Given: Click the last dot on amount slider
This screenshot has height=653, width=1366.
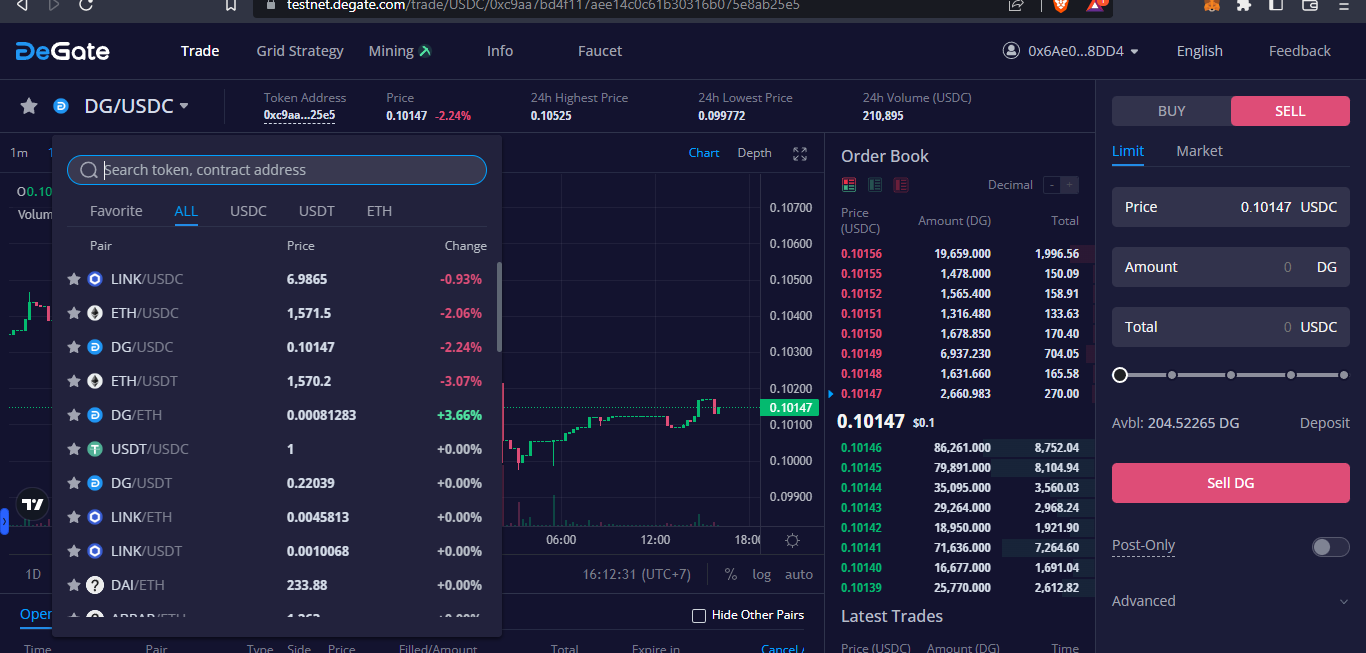Looking at the screenshot, I should coord(1343,375).
